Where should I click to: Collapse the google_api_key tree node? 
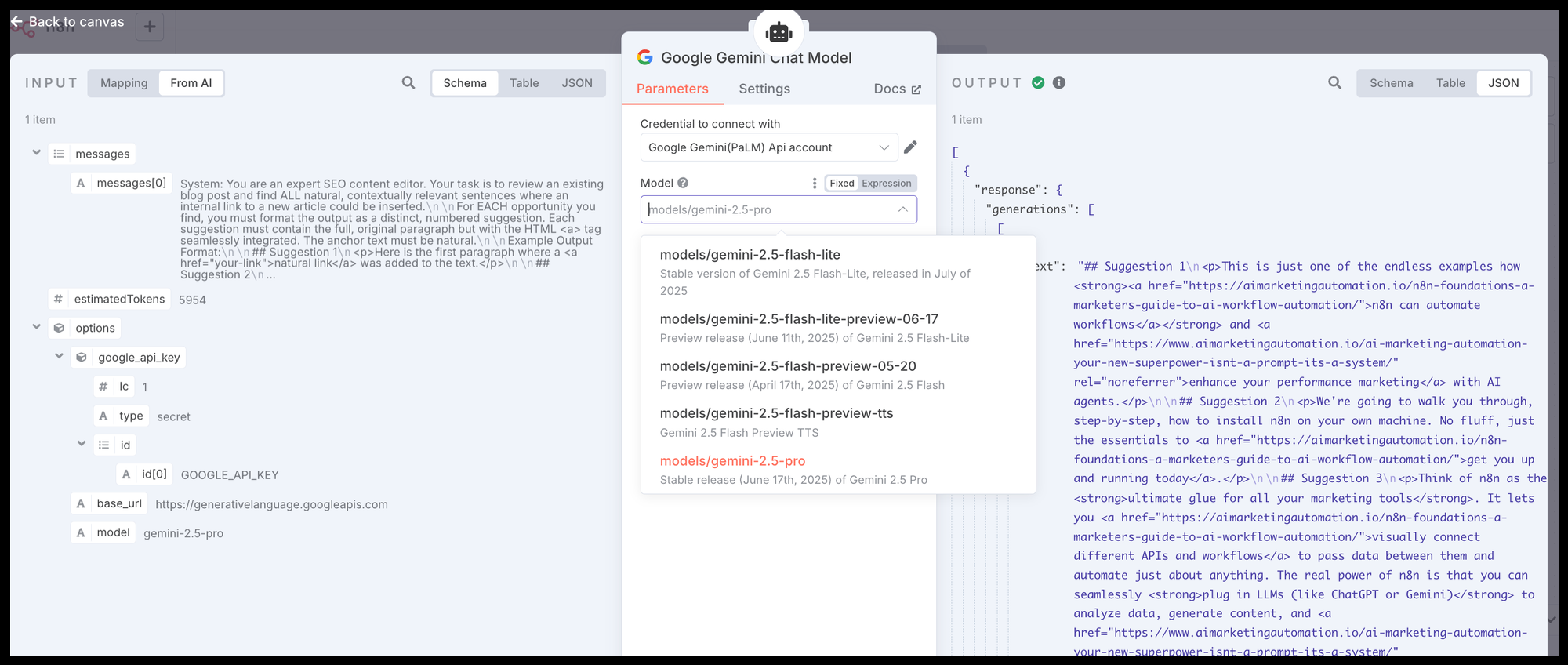(x=59, y=356)
